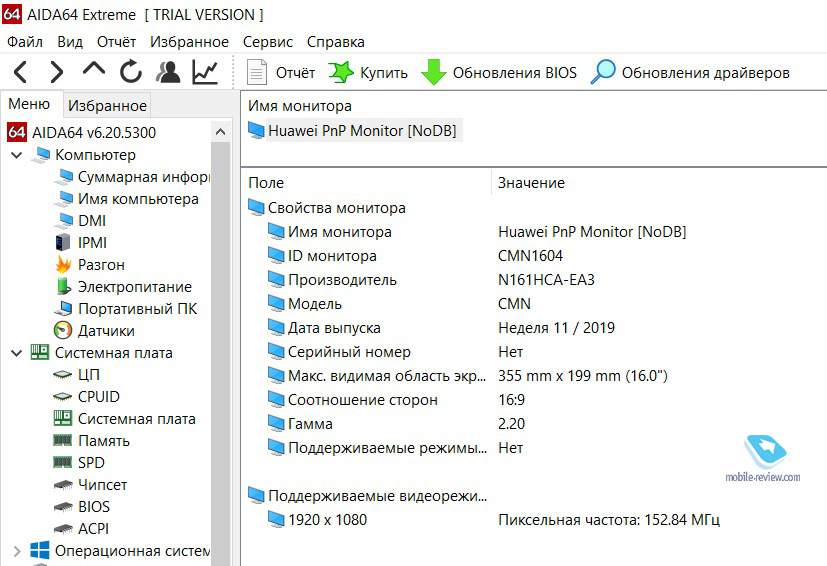Refresh the page with the circular arrow
Image resolution: width=827 pixels, height=566 pixels.
click(x=130, y=72)
